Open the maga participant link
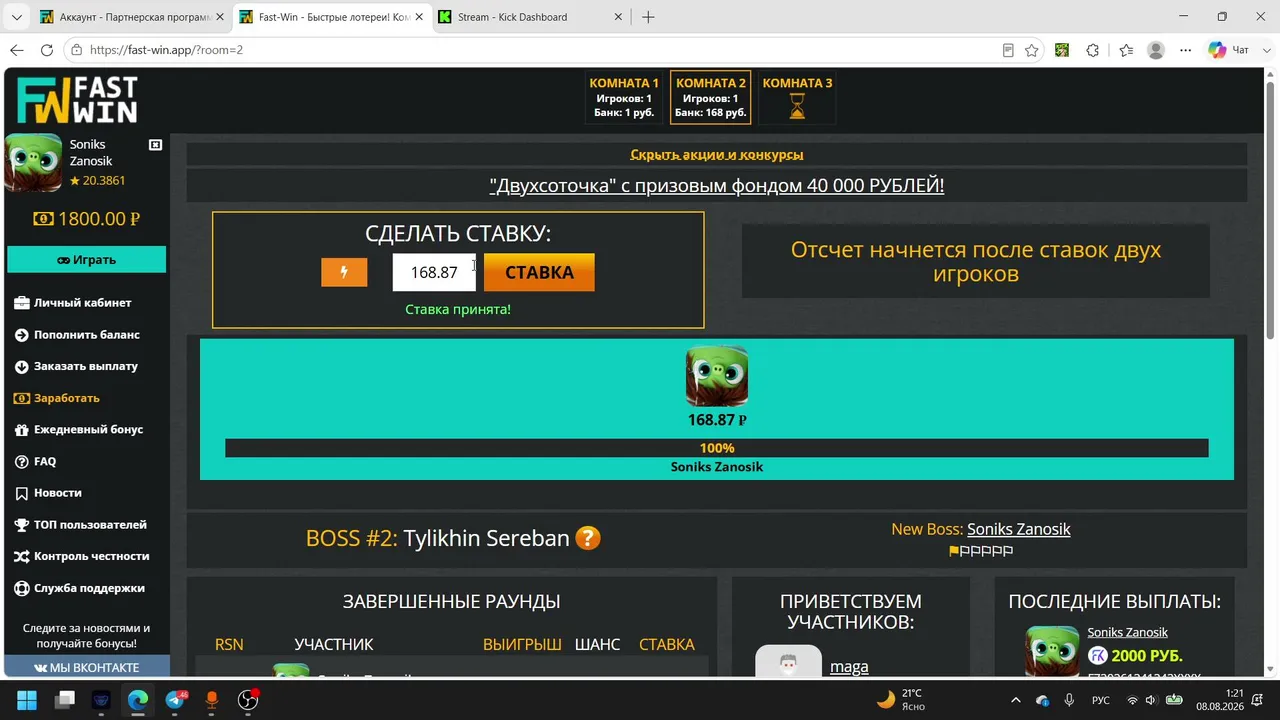The height and width of the screenshot is (720, 1280). pos(849,667)
